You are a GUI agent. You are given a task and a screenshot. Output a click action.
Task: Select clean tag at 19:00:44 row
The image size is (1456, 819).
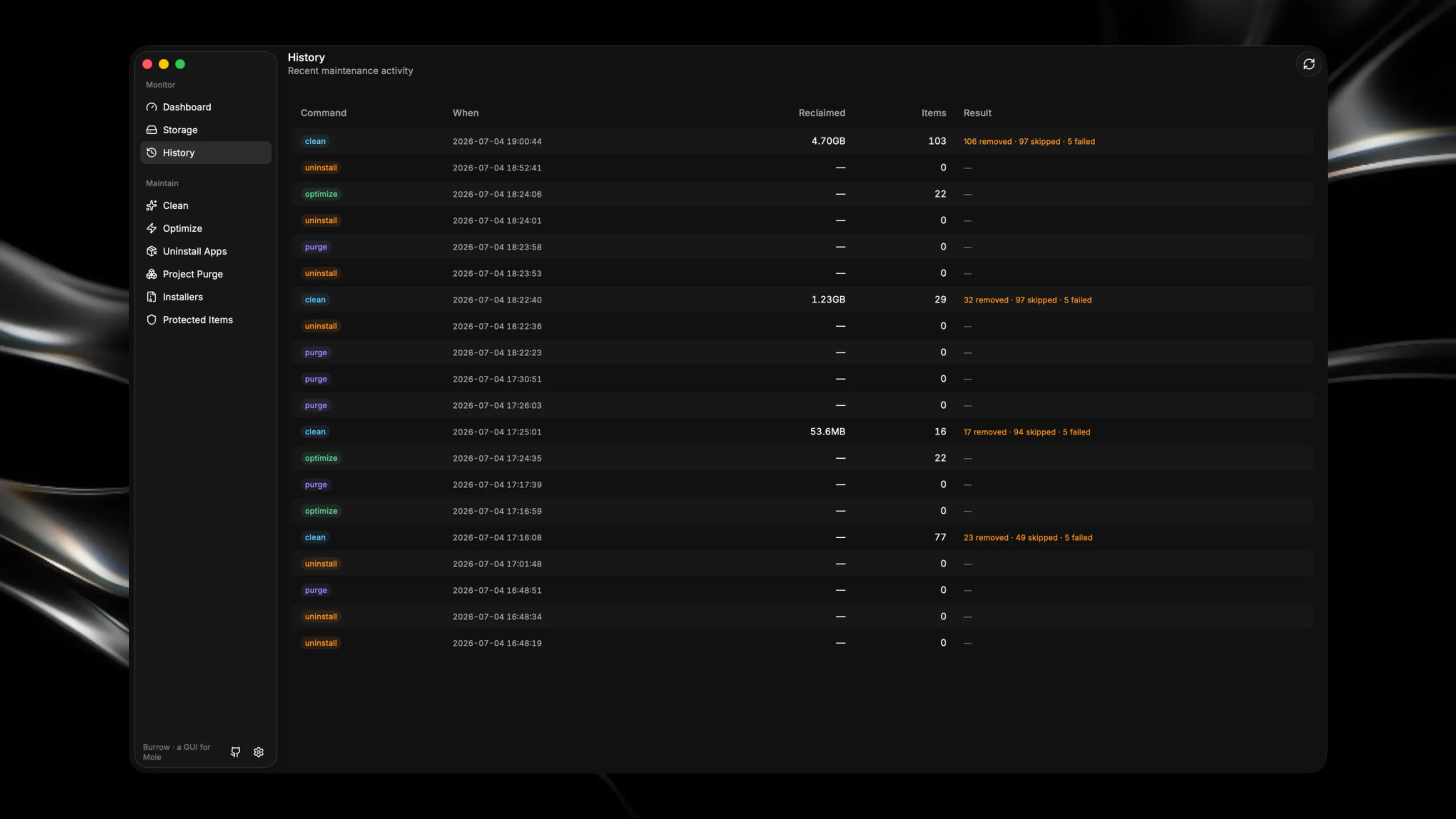pos(315,141)
